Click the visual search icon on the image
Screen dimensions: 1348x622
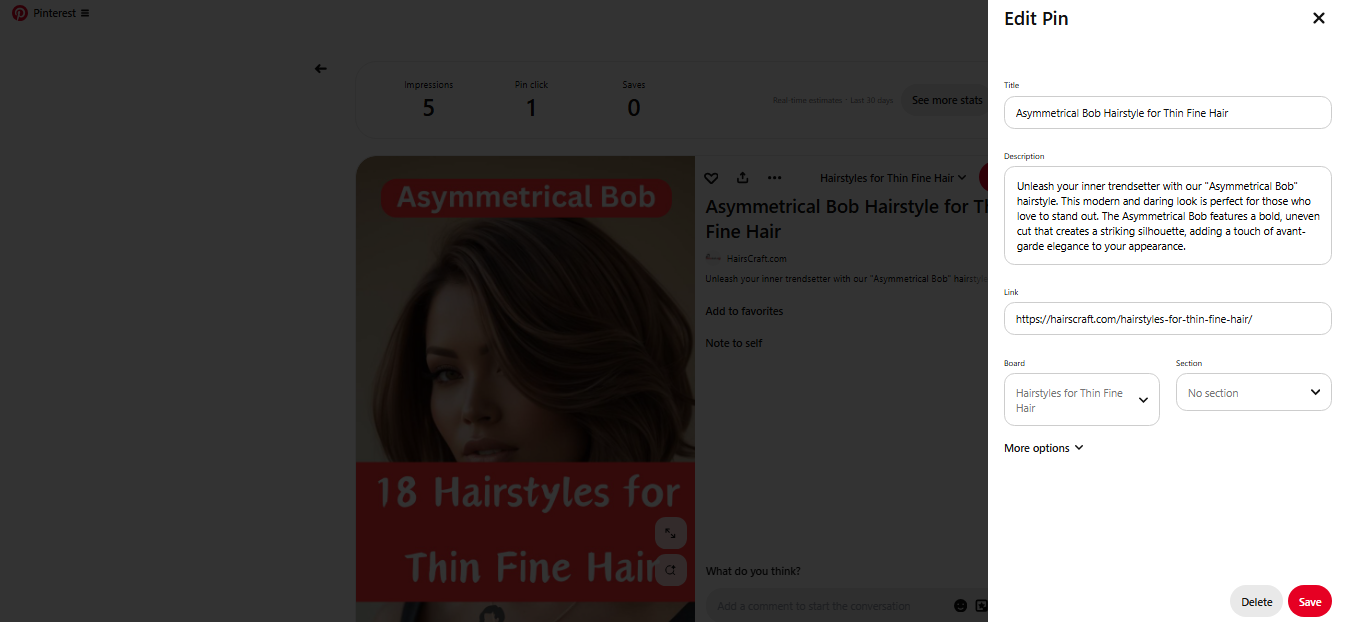coord(670,570)
